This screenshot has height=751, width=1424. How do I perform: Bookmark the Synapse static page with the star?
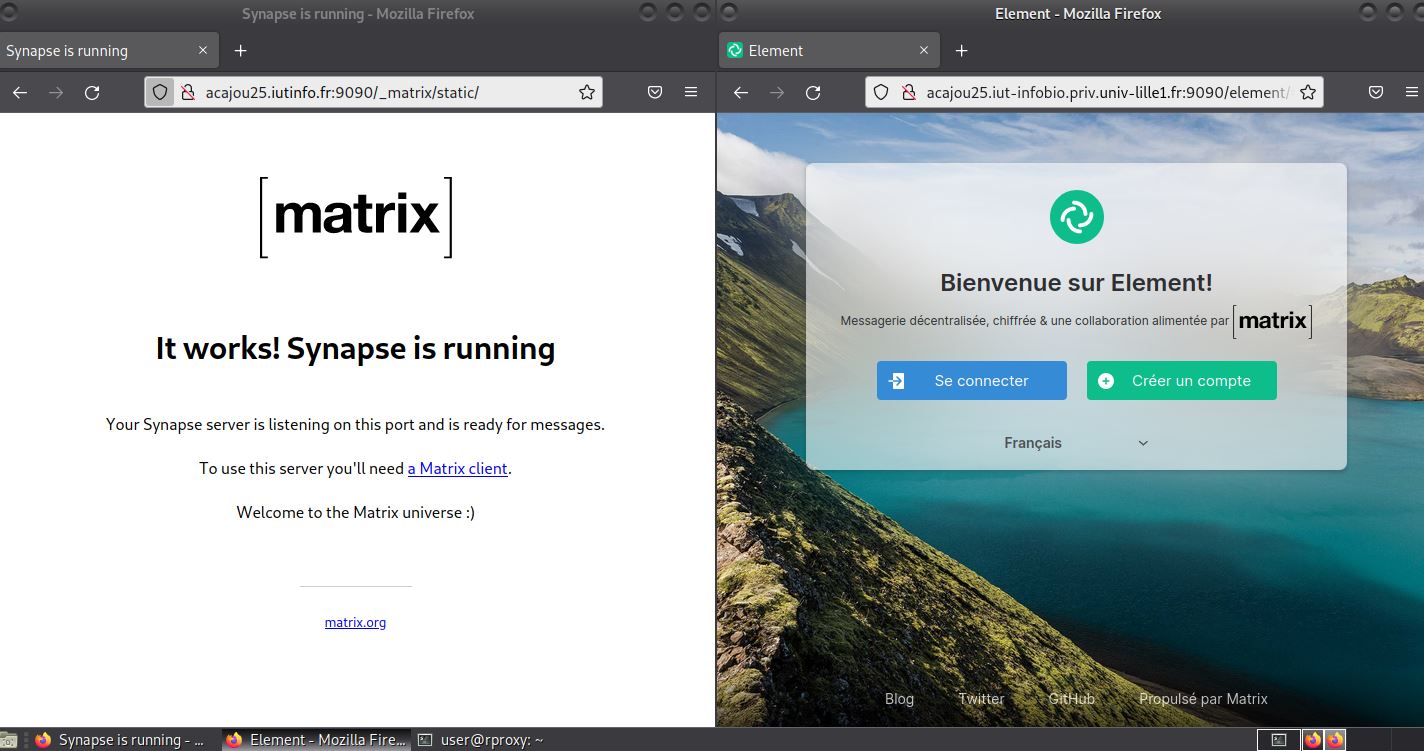tap(587, 92)
